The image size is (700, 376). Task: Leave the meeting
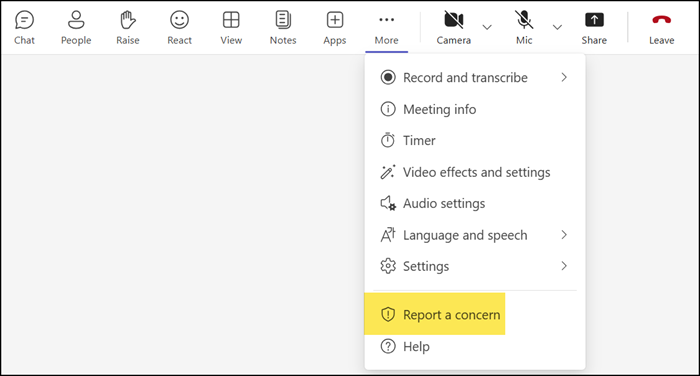coord(662,28)
